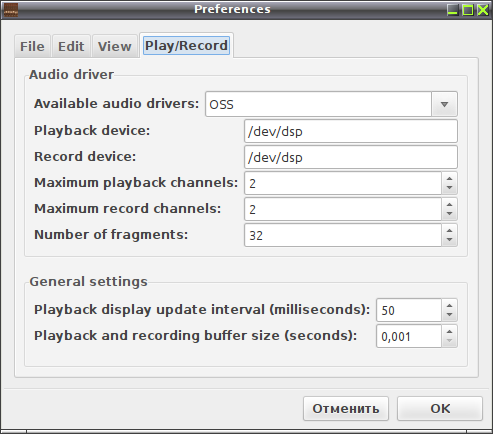Focus the Playback device field

point(351,131)
